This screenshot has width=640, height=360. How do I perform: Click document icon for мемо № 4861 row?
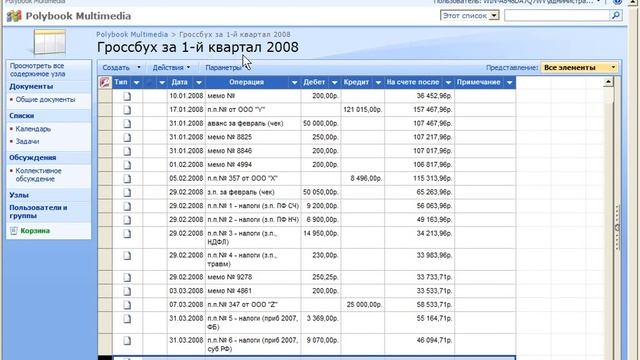coord(127,291)
